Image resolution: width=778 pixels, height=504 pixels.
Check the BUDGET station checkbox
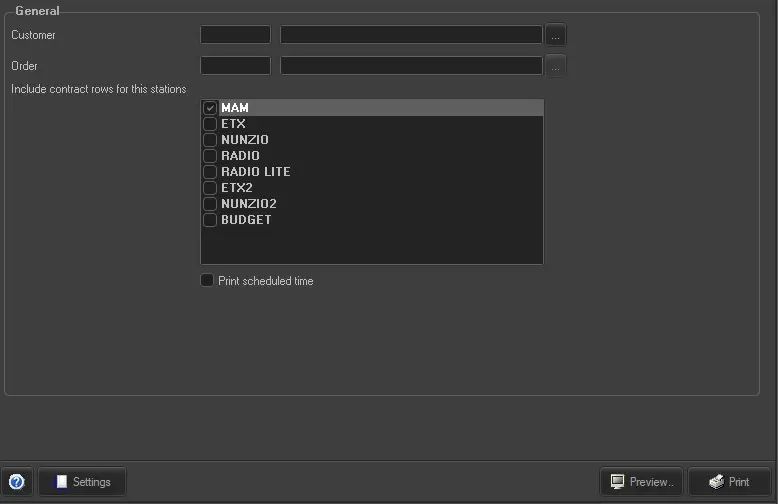click(210, 220)
